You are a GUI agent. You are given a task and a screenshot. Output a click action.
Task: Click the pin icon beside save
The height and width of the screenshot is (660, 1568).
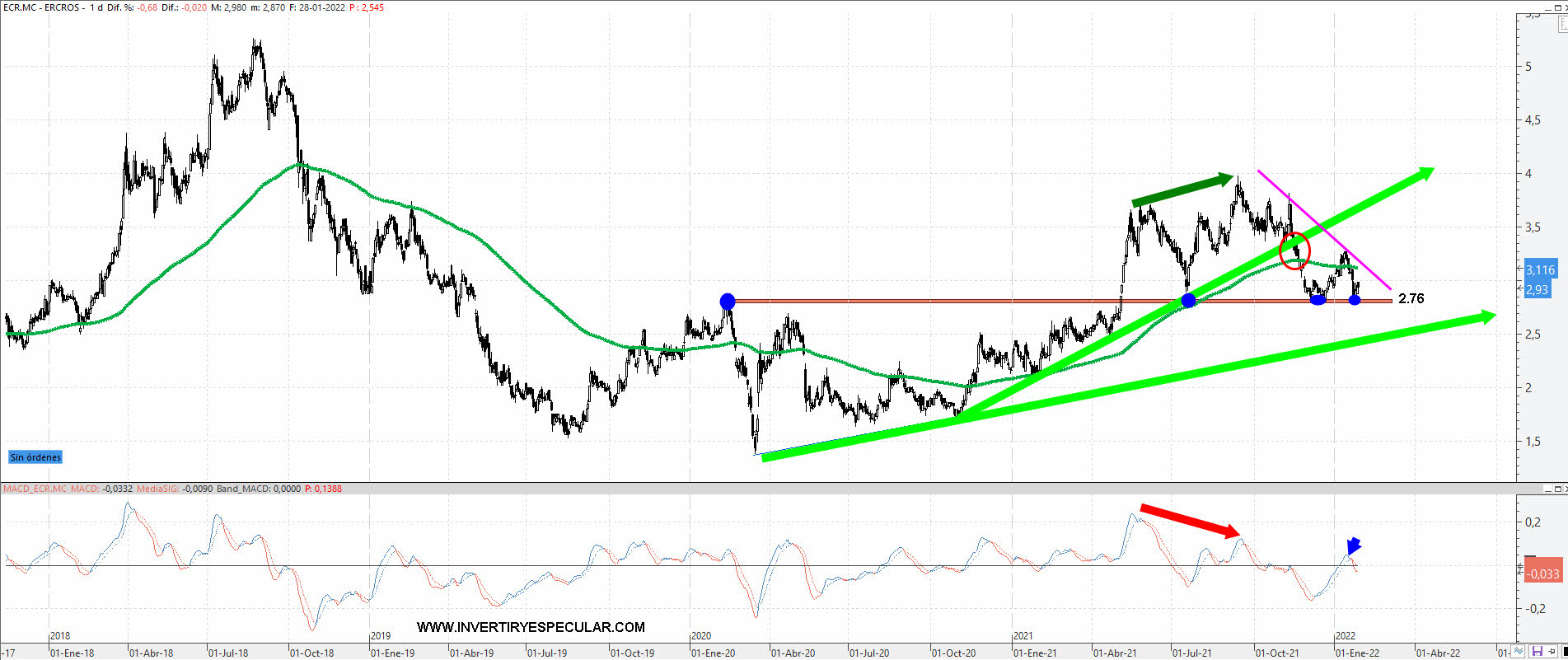coord(1552,652)
